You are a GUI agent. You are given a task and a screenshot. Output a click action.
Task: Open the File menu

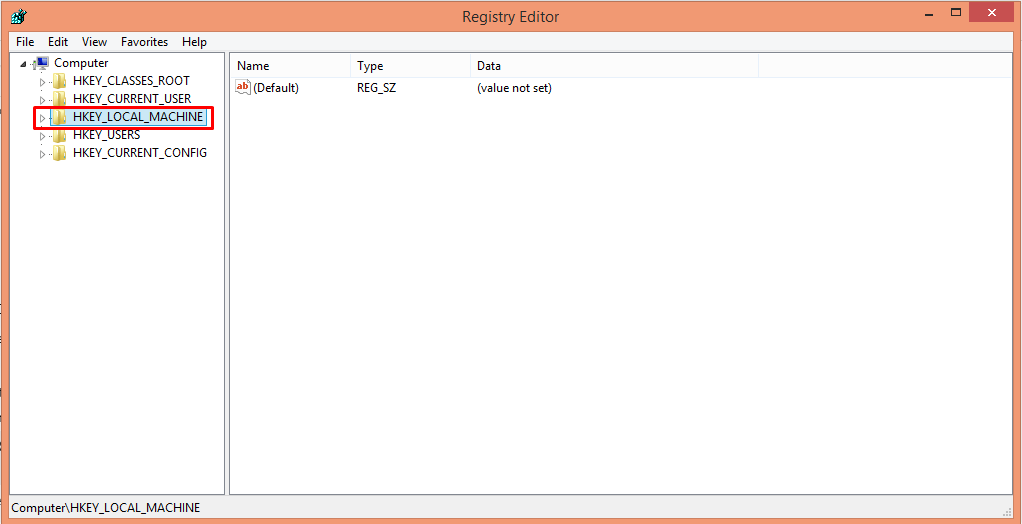[x=25, y=42]
